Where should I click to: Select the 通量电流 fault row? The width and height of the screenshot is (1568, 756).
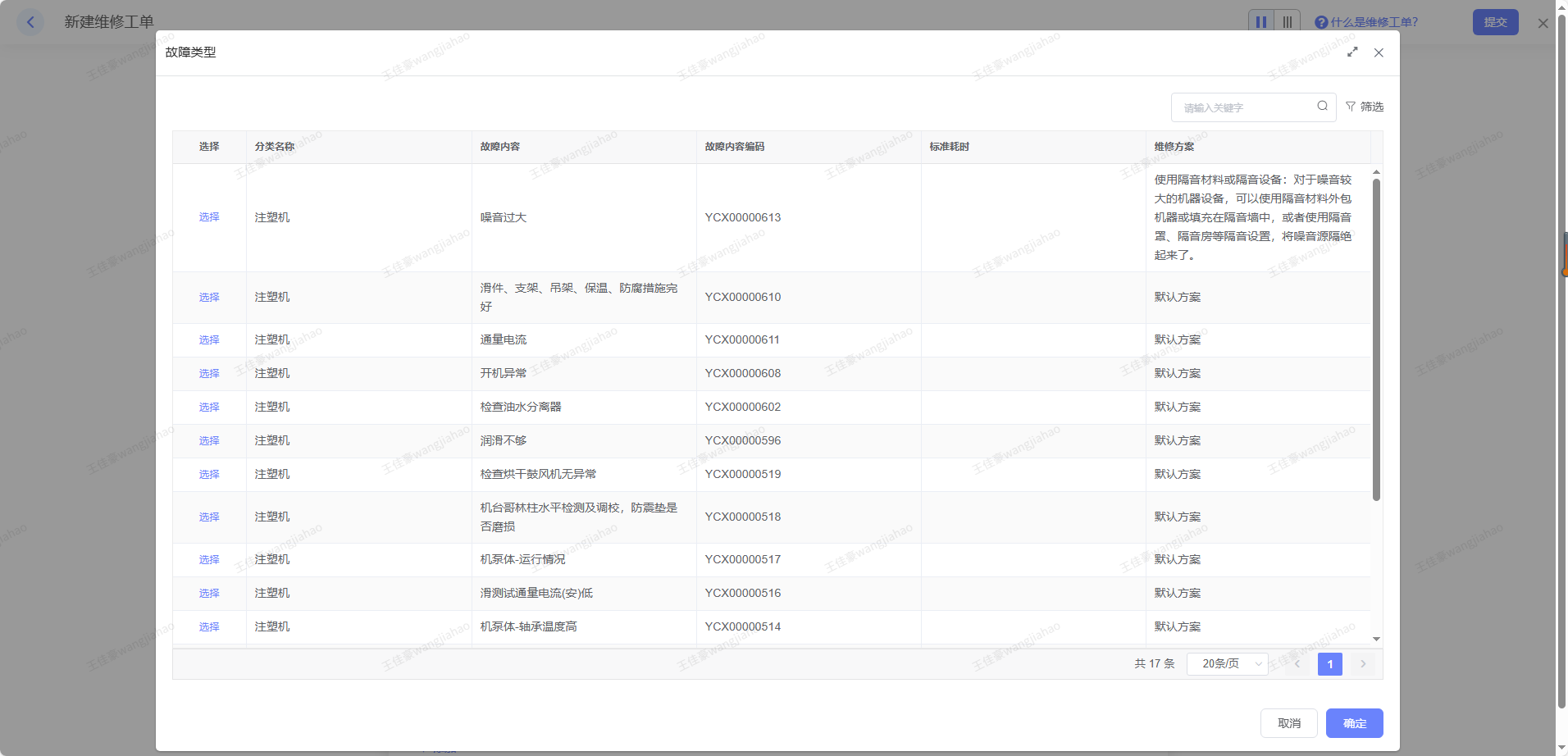coord(209,339)
